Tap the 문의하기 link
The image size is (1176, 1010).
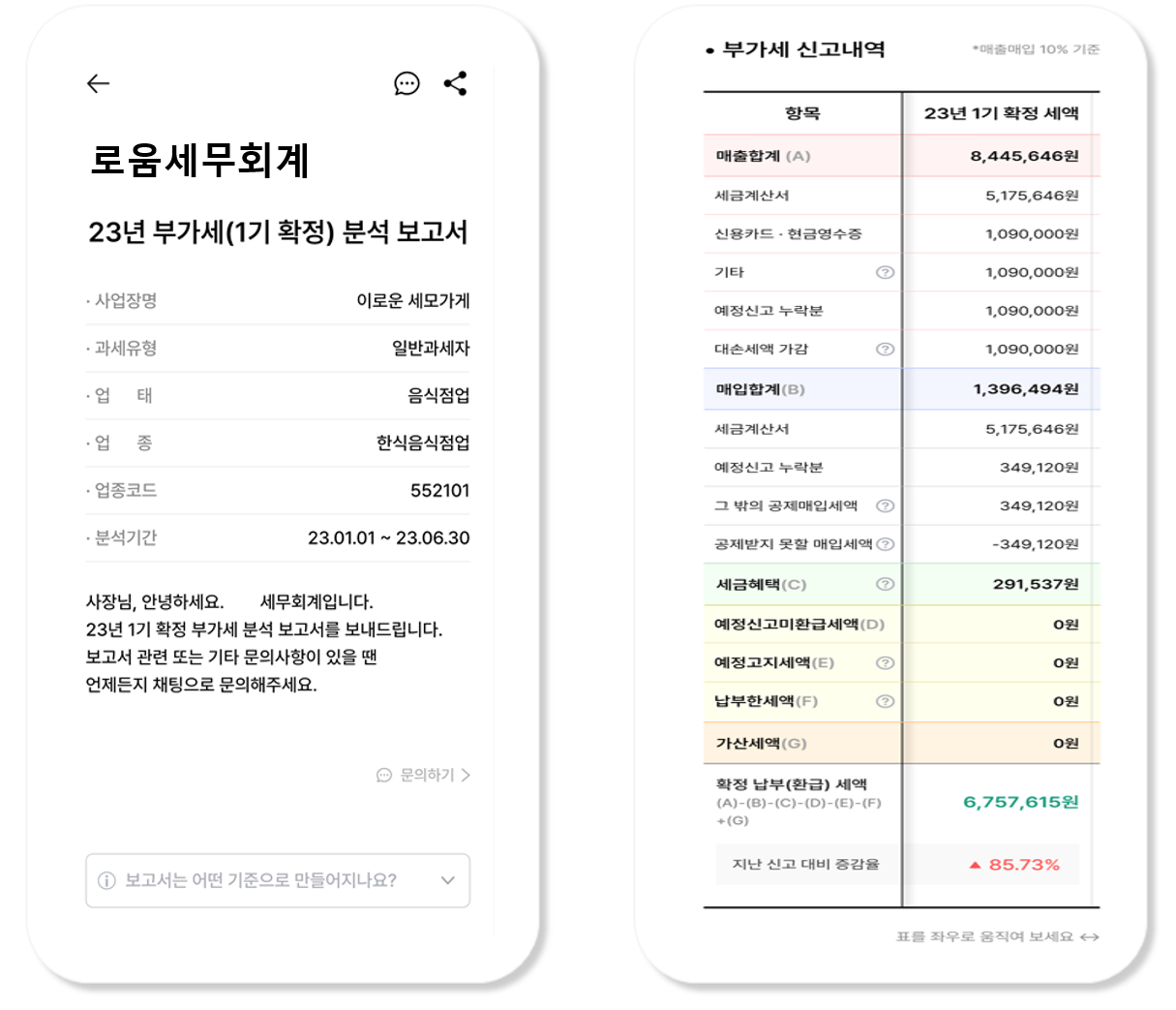424,776
